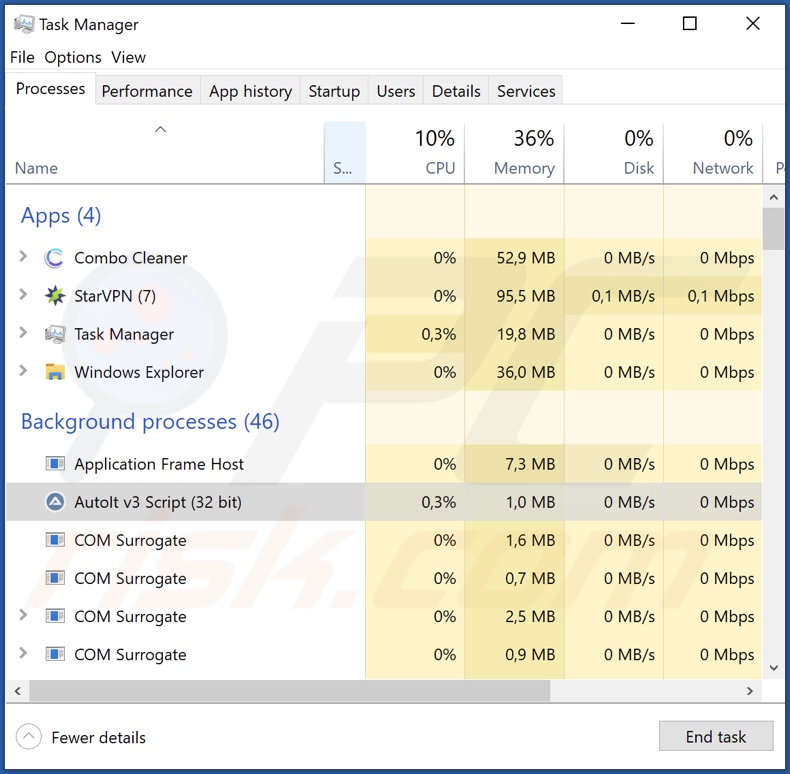Expand the StarVPN (7) process group
This screenshot has height=774, width=790.
pyautogui.click(x=23, y=294)
